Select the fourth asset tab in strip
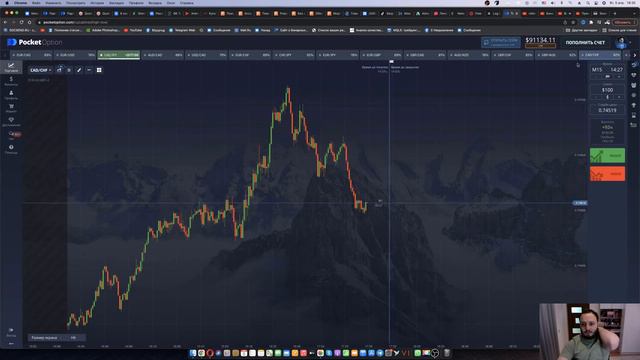 click(162, 55)
